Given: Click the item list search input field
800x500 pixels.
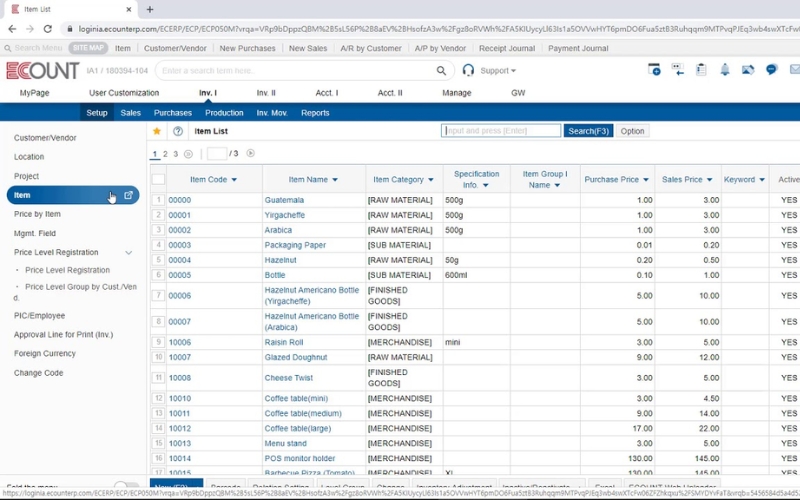Looking at the screenshot, I should point(501,131).
